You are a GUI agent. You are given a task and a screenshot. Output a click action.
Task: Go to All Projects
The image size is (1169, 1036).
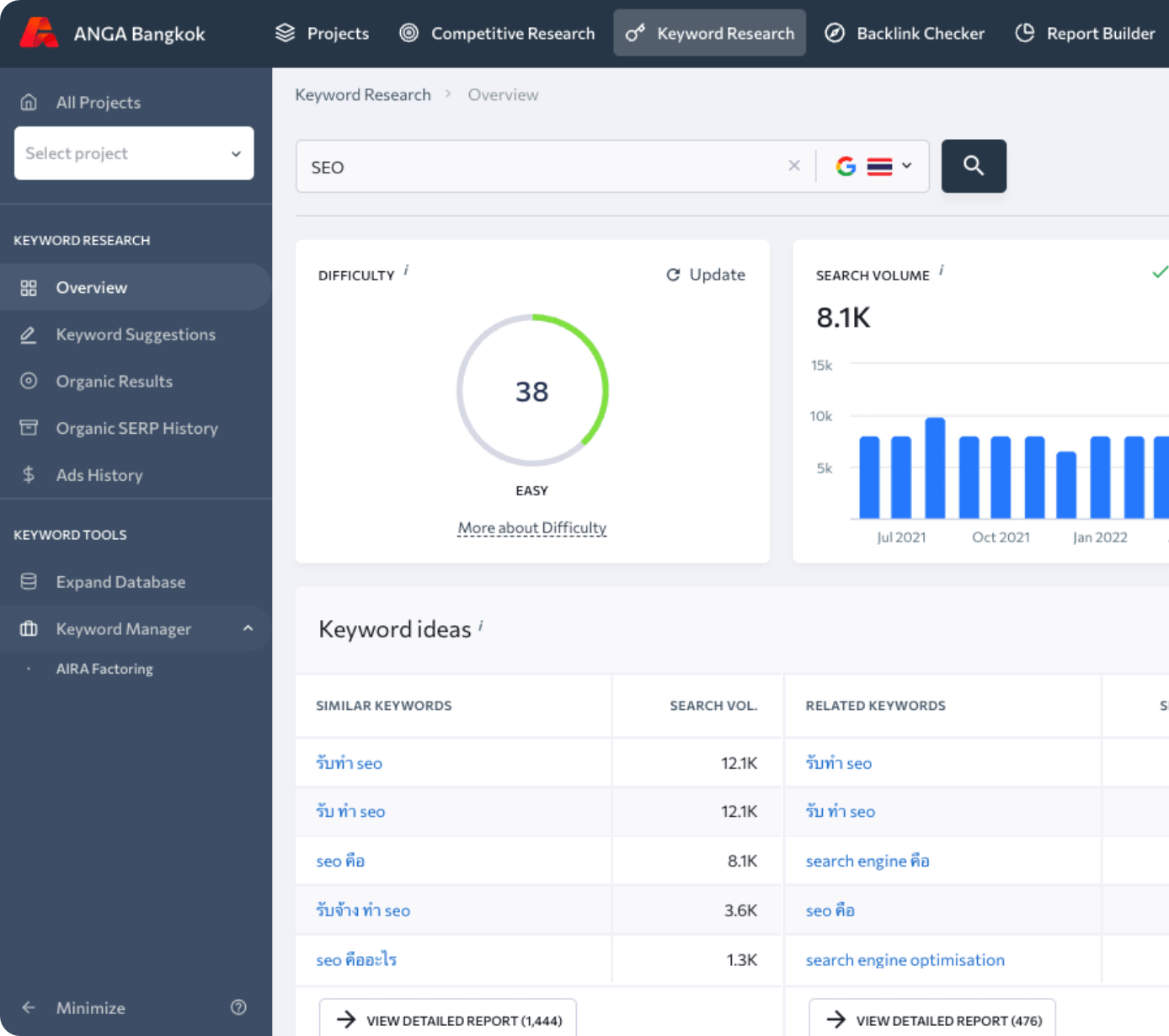tap(99, 102)
